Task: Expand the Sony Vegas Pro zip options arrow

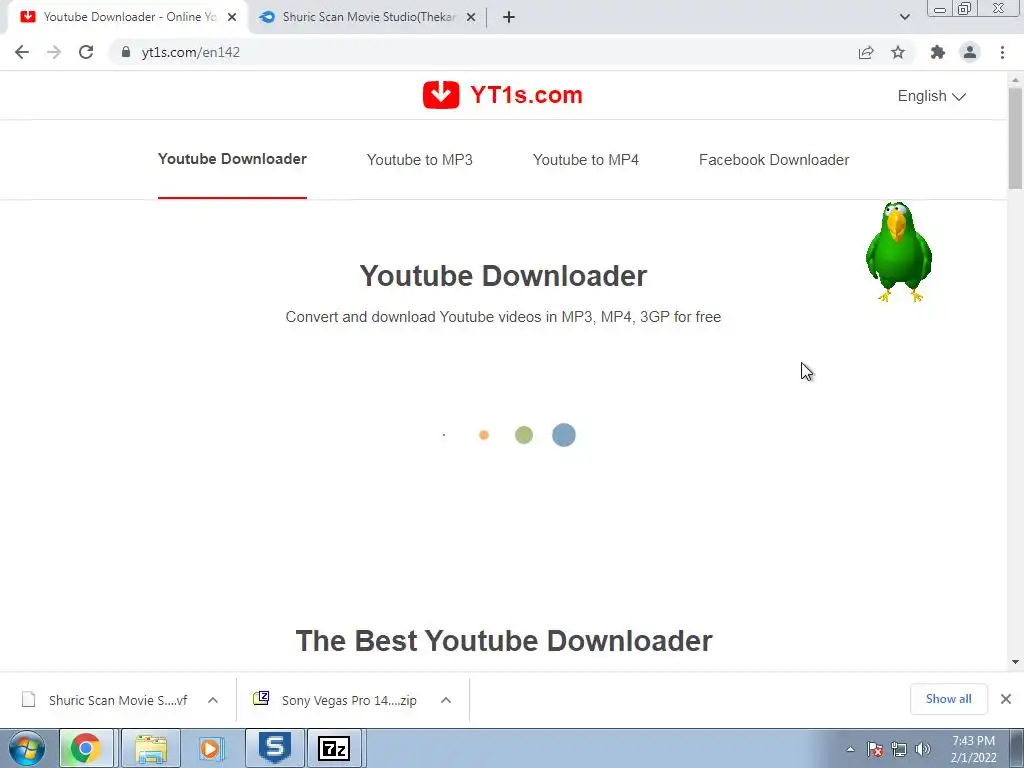Action: pos(446,700)
